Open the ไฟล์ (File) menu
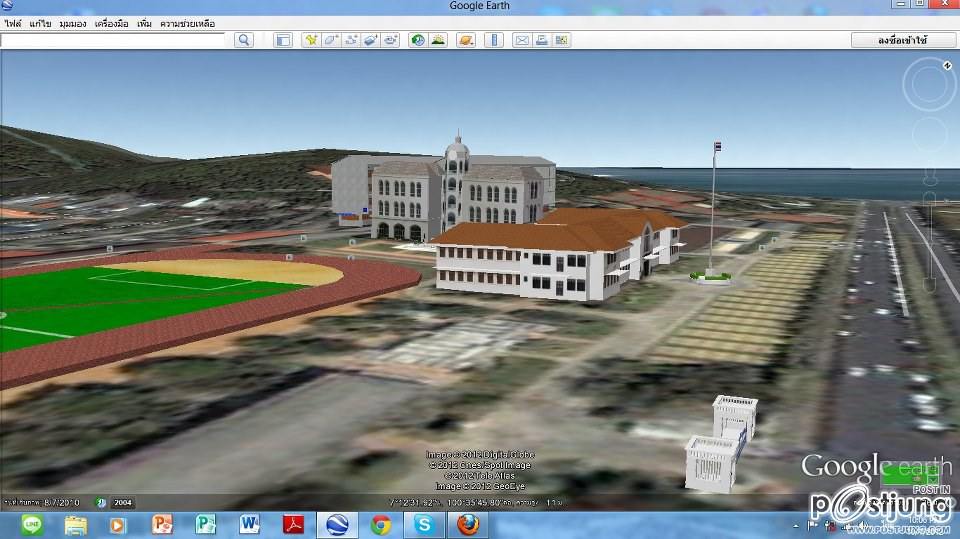Image resolution: width=960 pixels, height=539 pixels. click(13, 23)
